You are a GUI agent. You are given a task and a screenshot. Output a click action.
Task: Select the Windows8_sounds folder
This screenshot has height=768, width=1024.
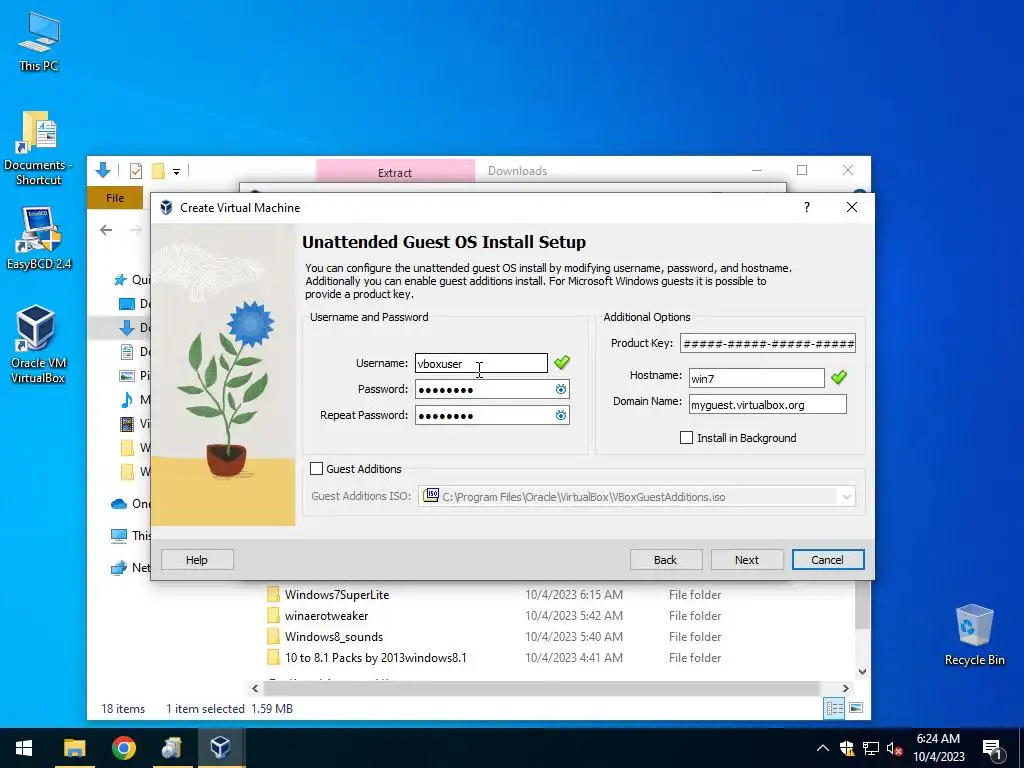tap(334, 637)
